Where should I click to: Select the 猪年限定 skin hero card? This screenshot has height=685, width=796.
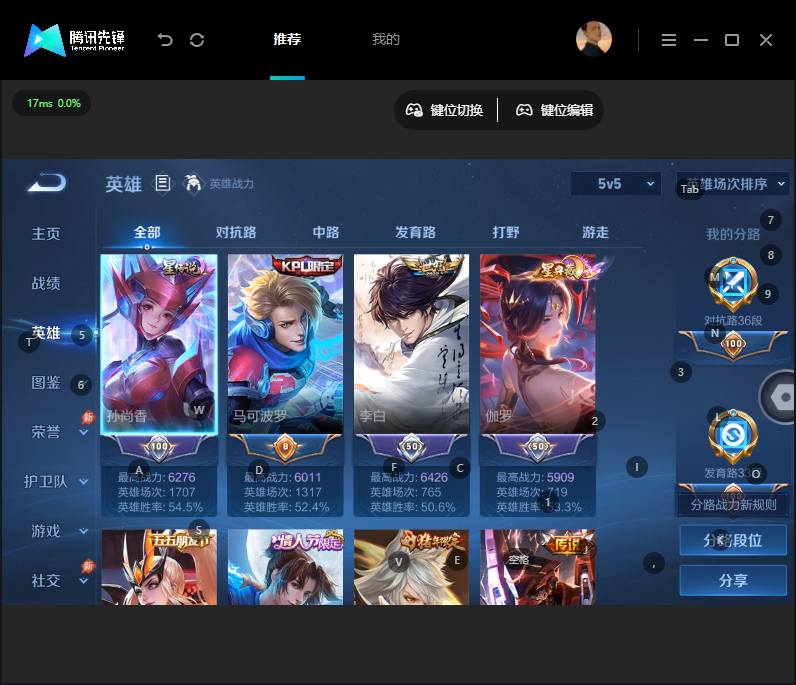click(411, 567)
